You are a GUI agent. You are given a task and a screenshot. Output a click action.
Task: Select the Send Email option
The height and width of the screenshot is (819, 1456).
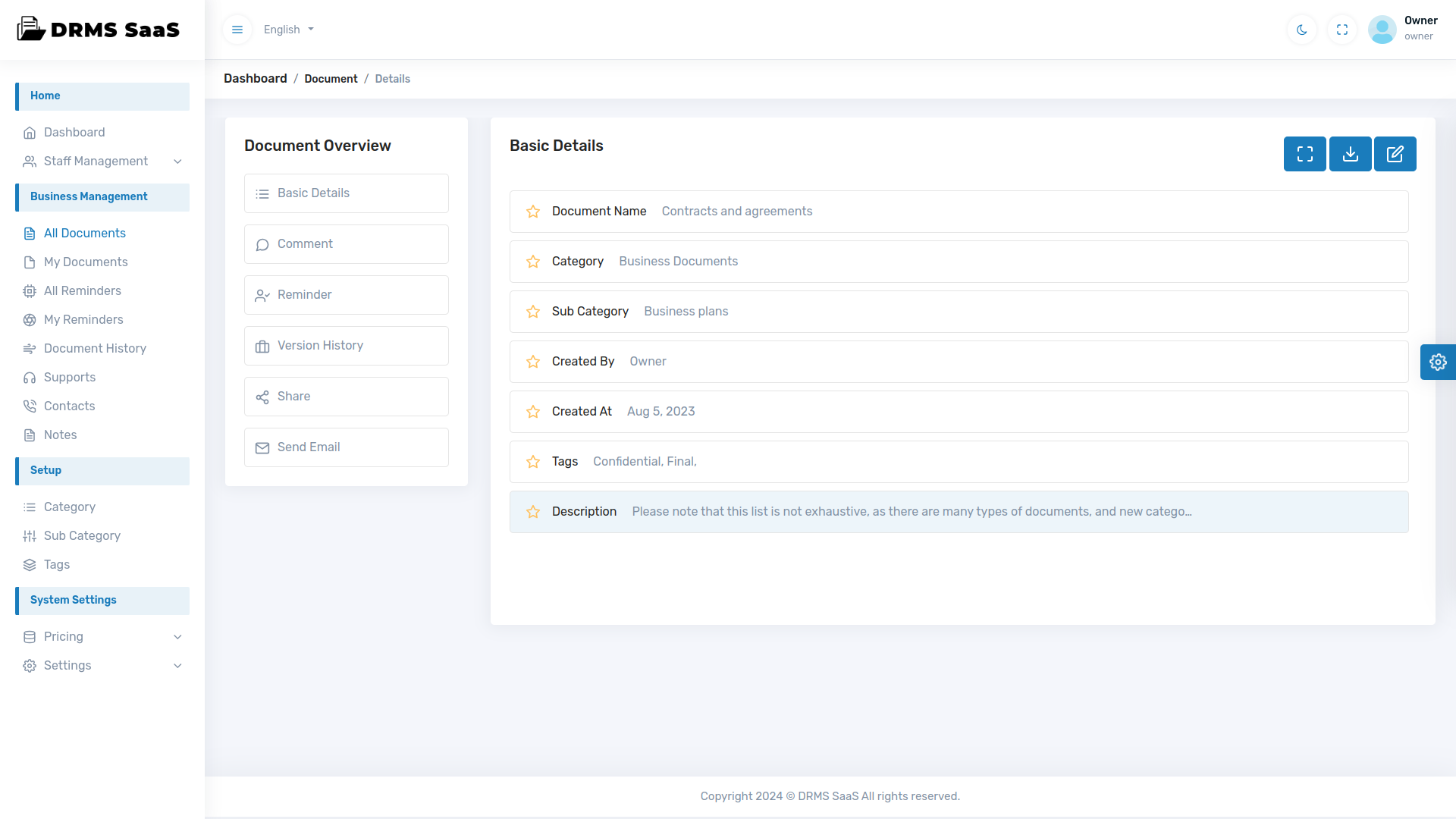point(347,447)
